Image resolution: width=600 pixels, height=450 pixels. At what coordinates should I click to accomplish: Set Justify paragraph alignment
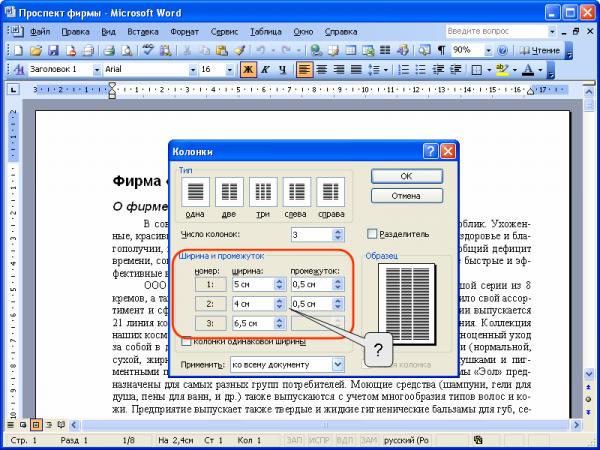356,70
